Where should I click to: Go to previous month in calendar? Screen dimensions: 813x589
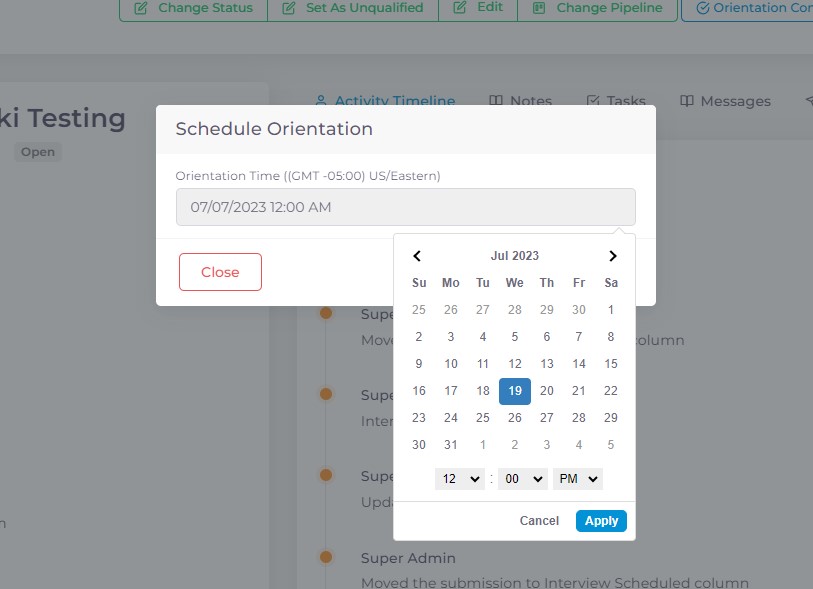pos(417,256)
